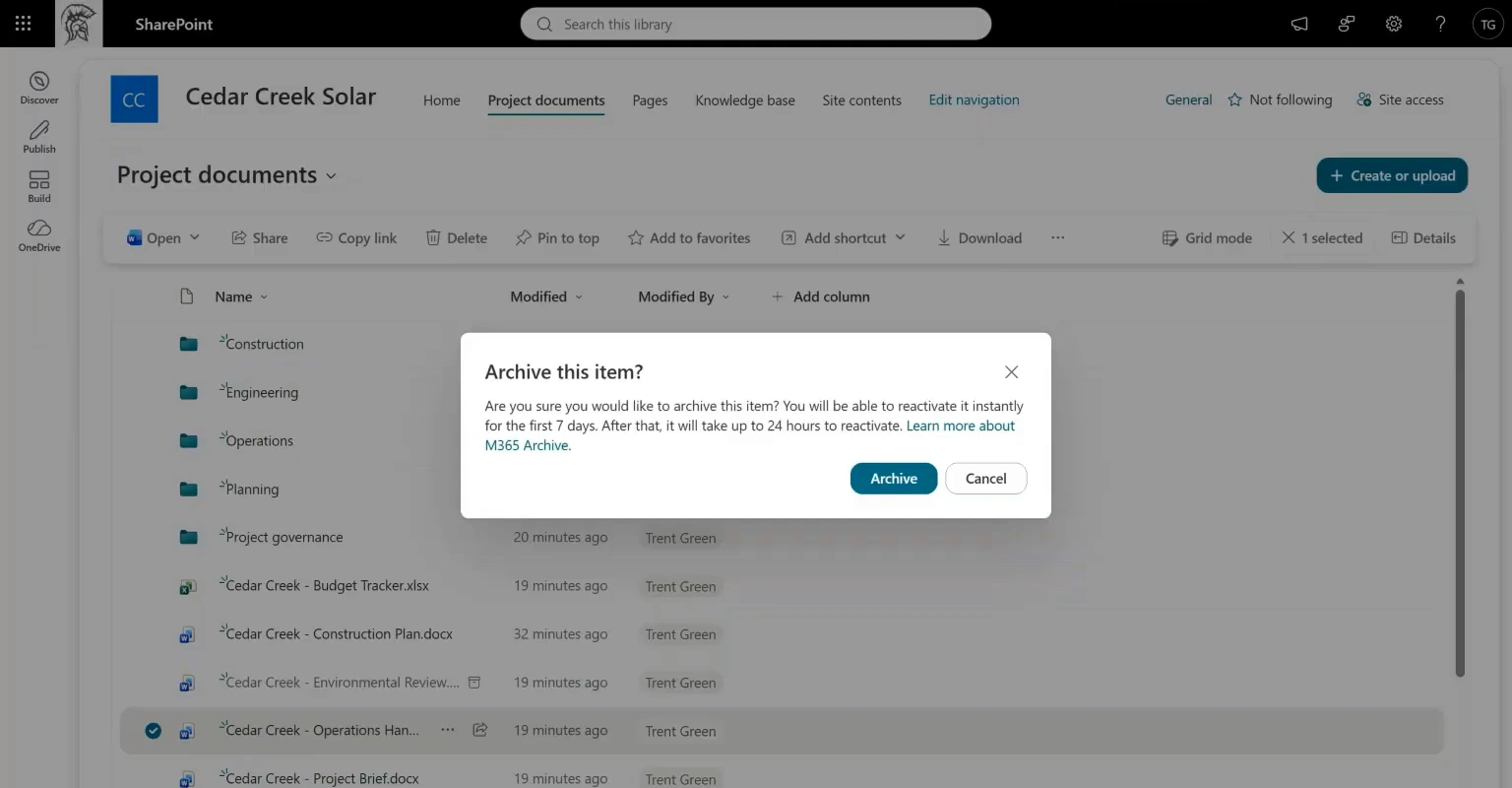Expand the Open button dropdown
Viewport: 1512px width, 788px height.
pos(195,237)
